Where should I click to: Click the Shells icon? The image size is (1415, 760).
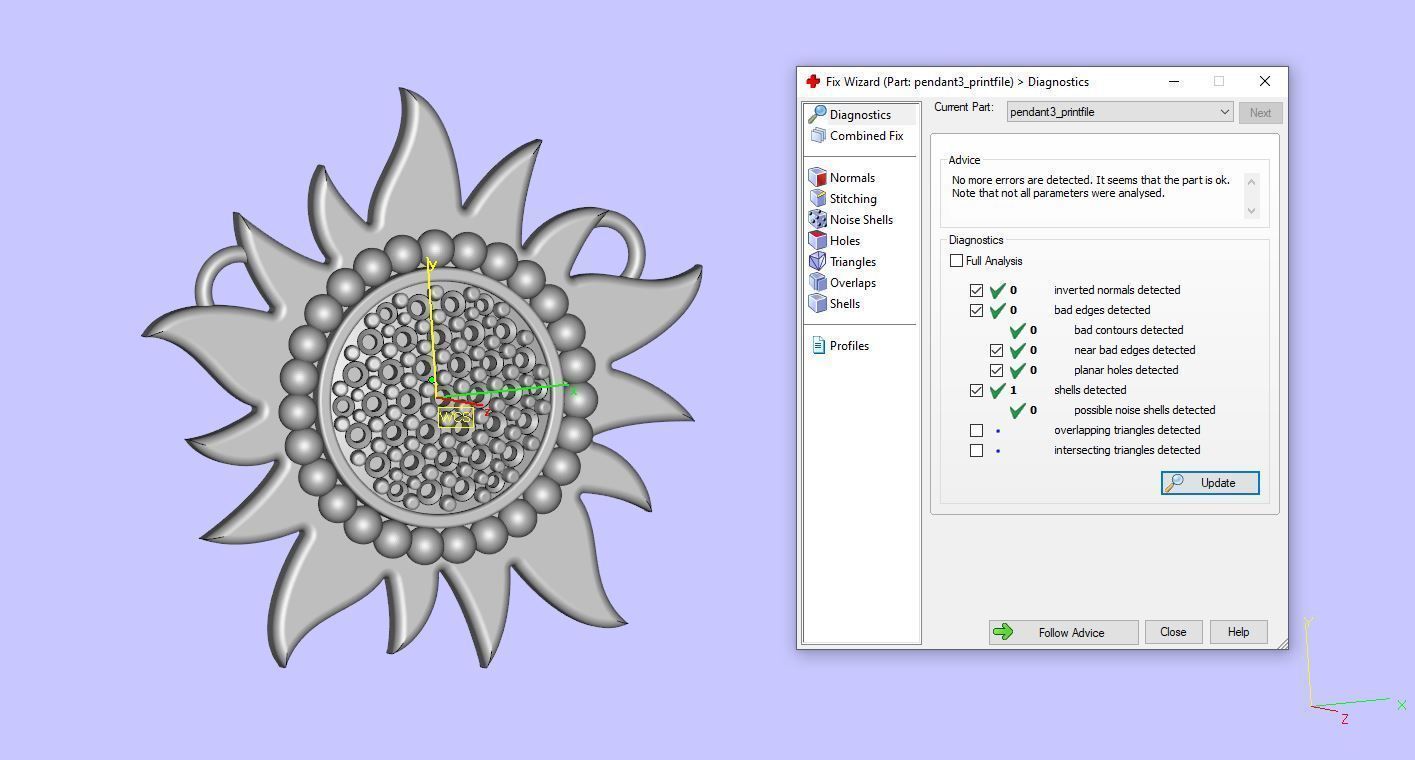(x=818, y=304)
